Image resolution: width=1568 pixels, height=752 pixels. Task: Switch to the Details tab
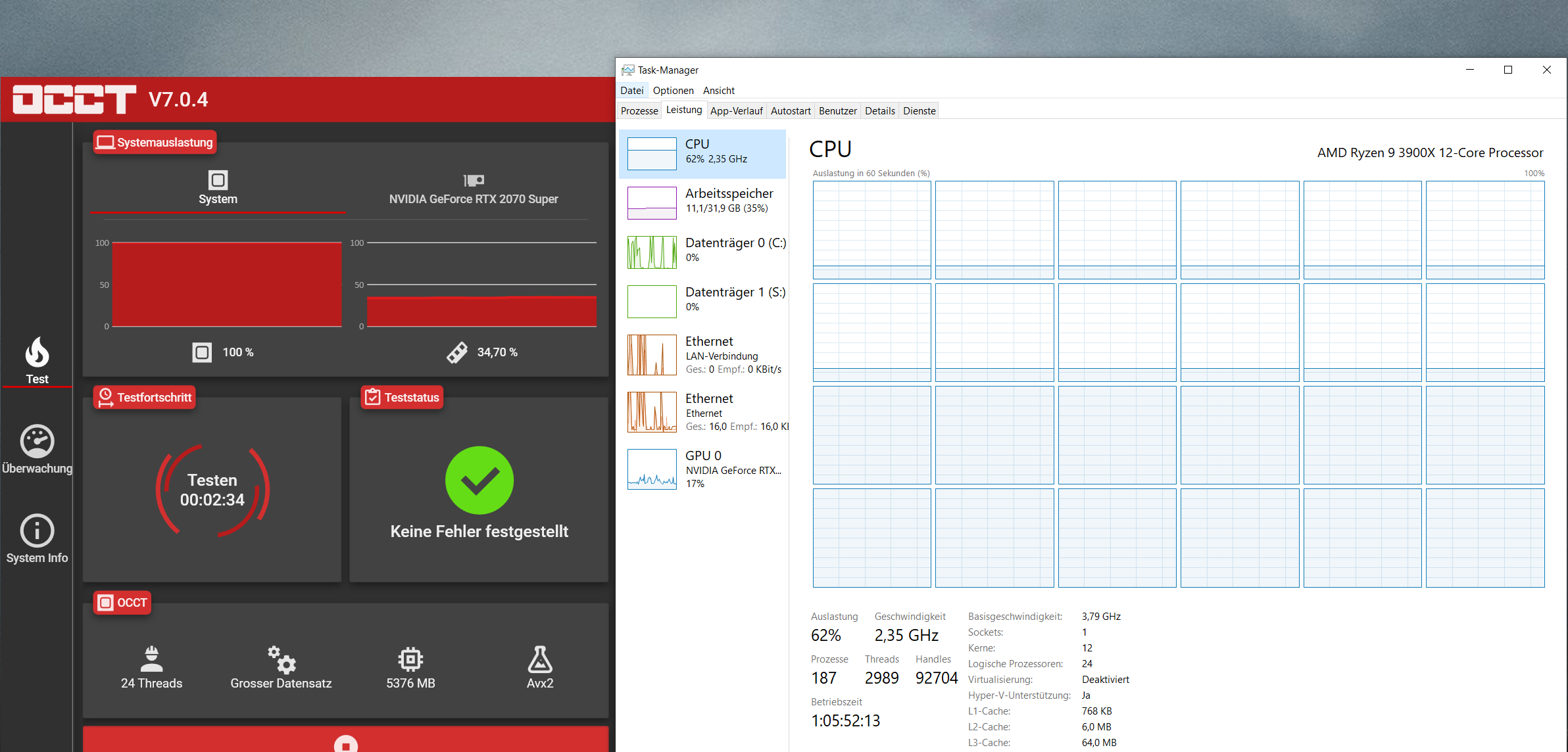879,111
